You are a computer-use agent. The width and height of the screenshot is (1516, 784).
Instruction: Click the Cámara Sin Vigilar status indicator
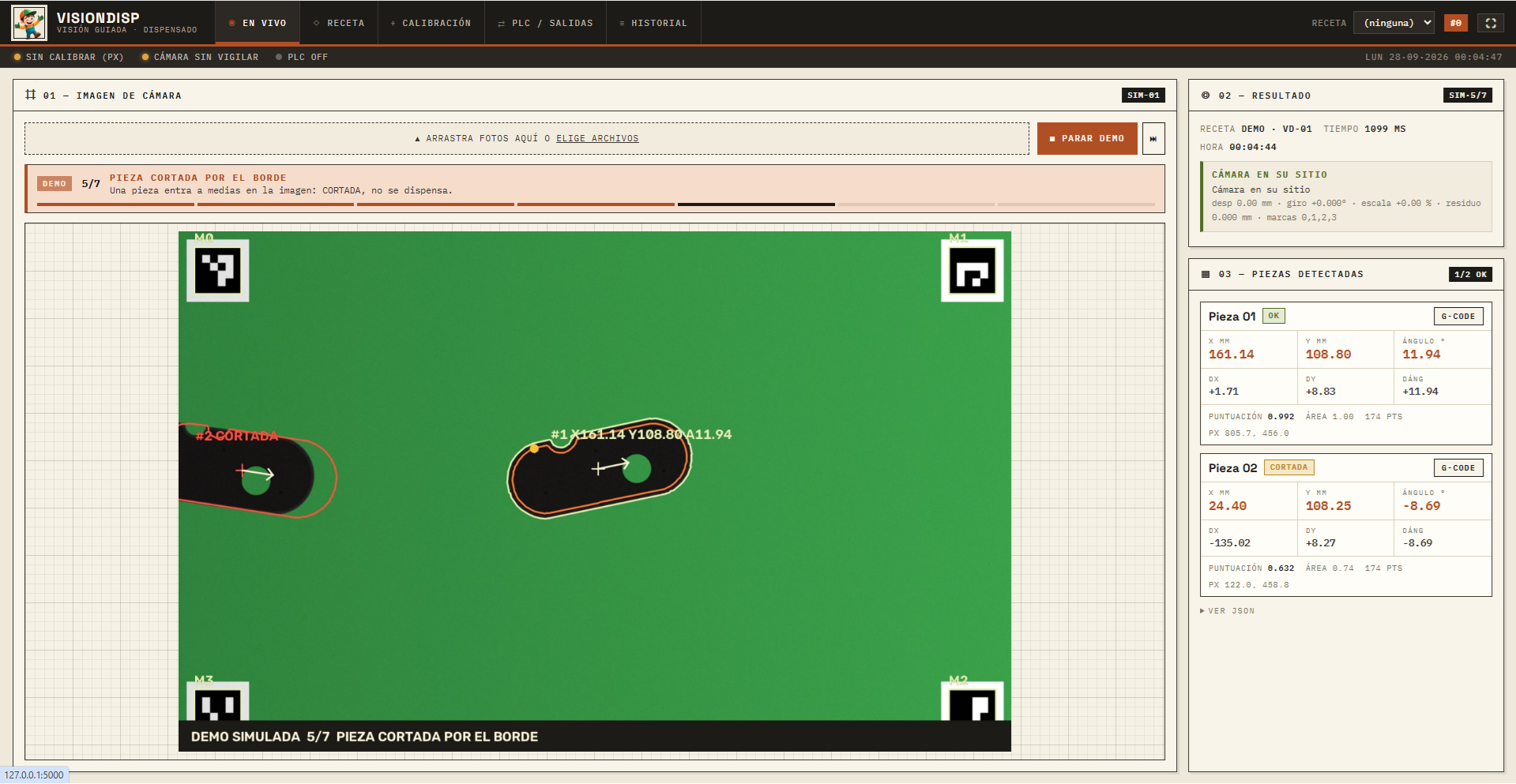click(x=200, y=57)
